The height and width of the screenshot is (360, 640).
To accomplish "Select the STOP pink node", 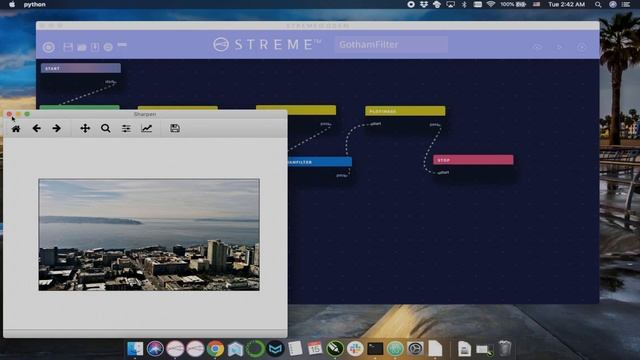I will (x=473, y=160).
